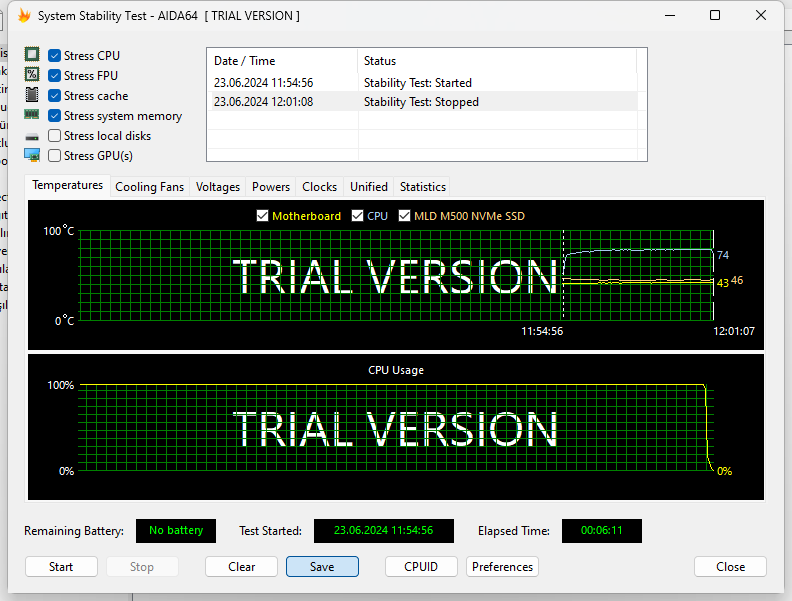
Task: Clear the stability test log
Action: [x=241, y=567]
